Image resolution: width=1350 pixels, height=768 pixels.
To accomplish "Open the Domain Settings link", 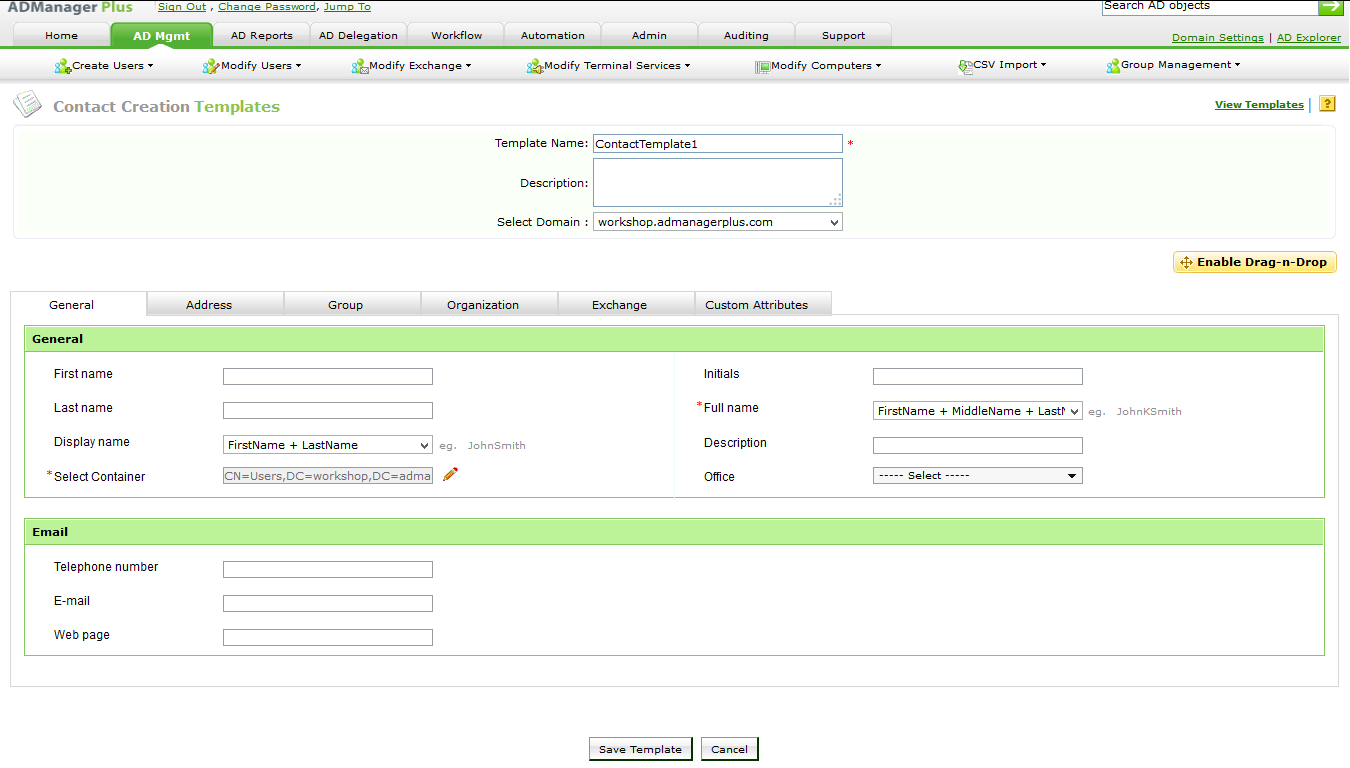I will click(1218, 37).
